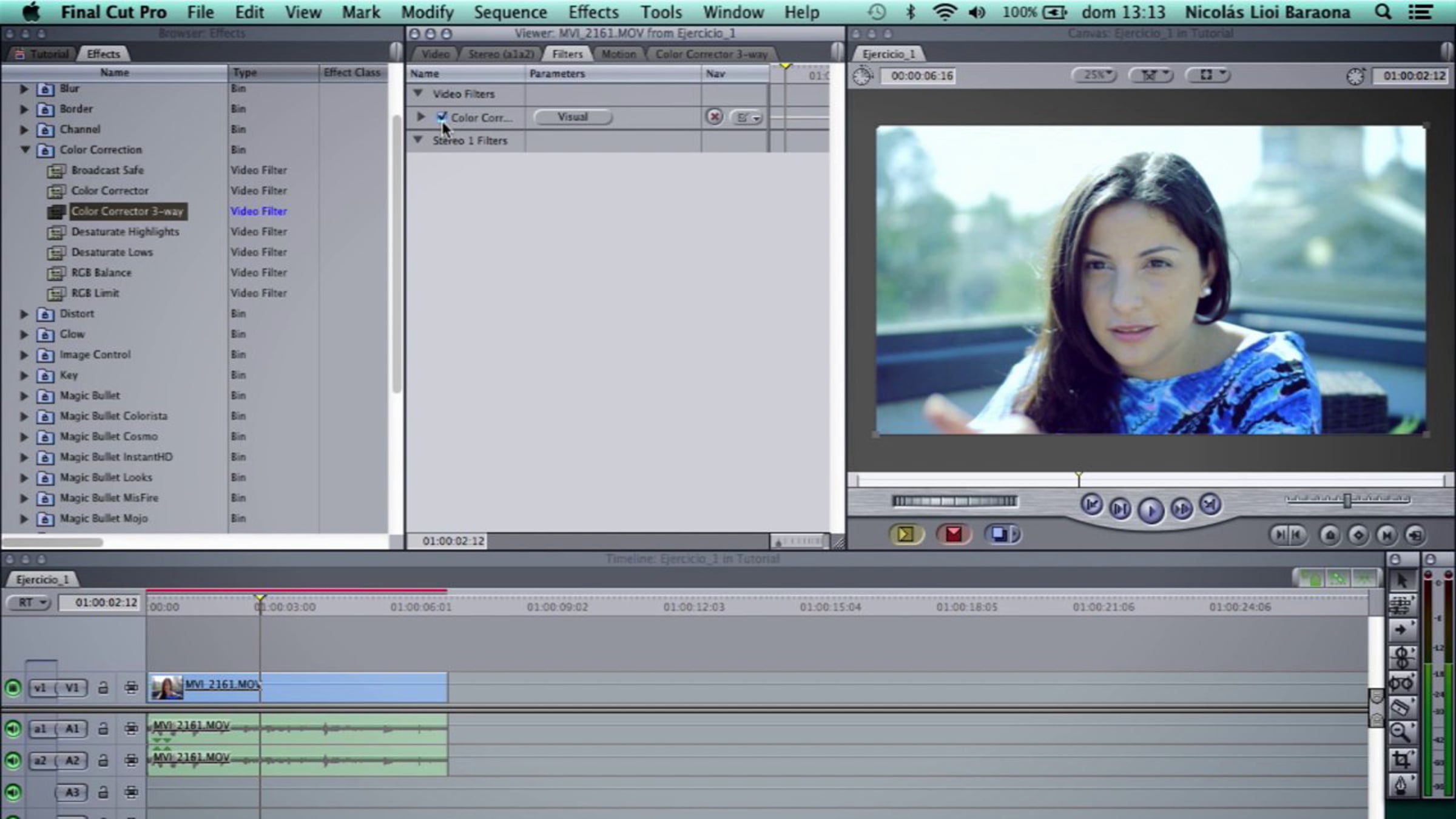This screenshot has width=1456, height=819.
Task: Lock the A1 audio track
Action: click(103, 729)
